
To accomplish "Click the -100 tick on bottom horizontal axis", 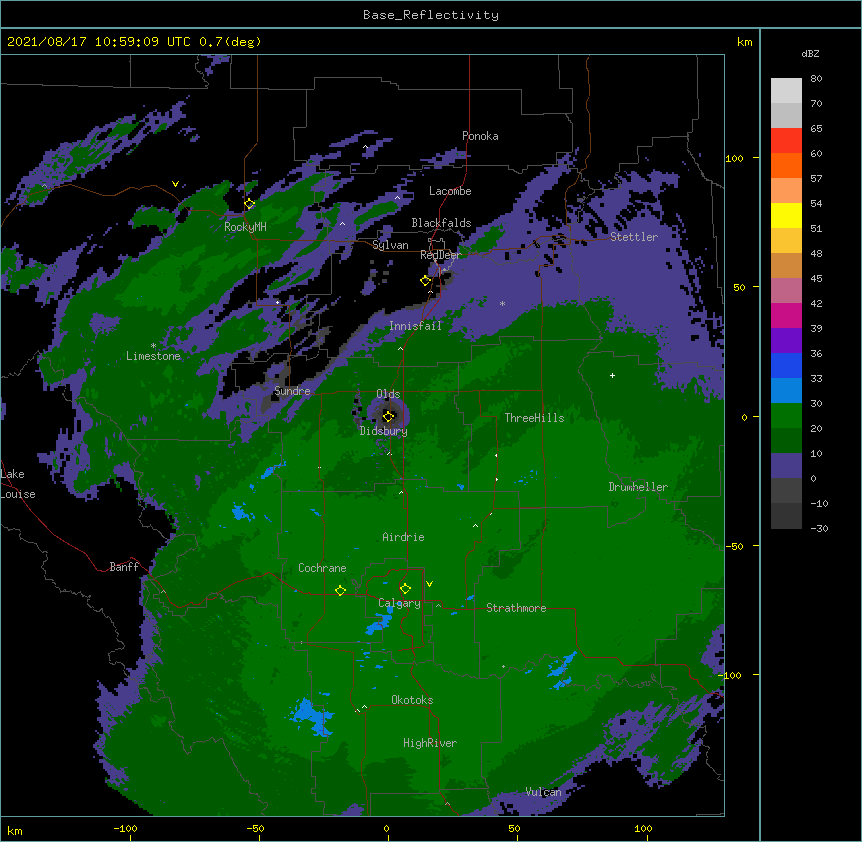I will coord(126,829).
